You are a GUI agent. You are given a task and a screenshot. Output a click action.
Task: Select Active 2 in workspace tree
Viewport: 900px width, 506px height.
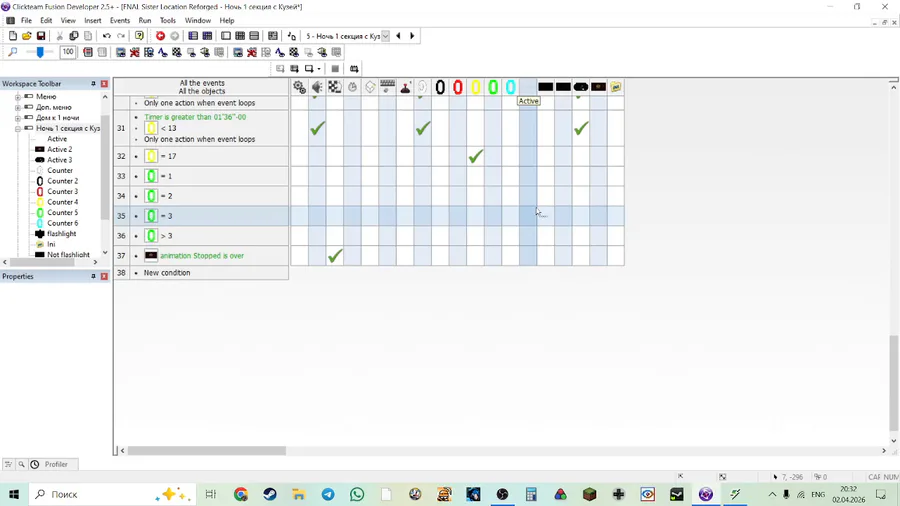tap(60, 149)
